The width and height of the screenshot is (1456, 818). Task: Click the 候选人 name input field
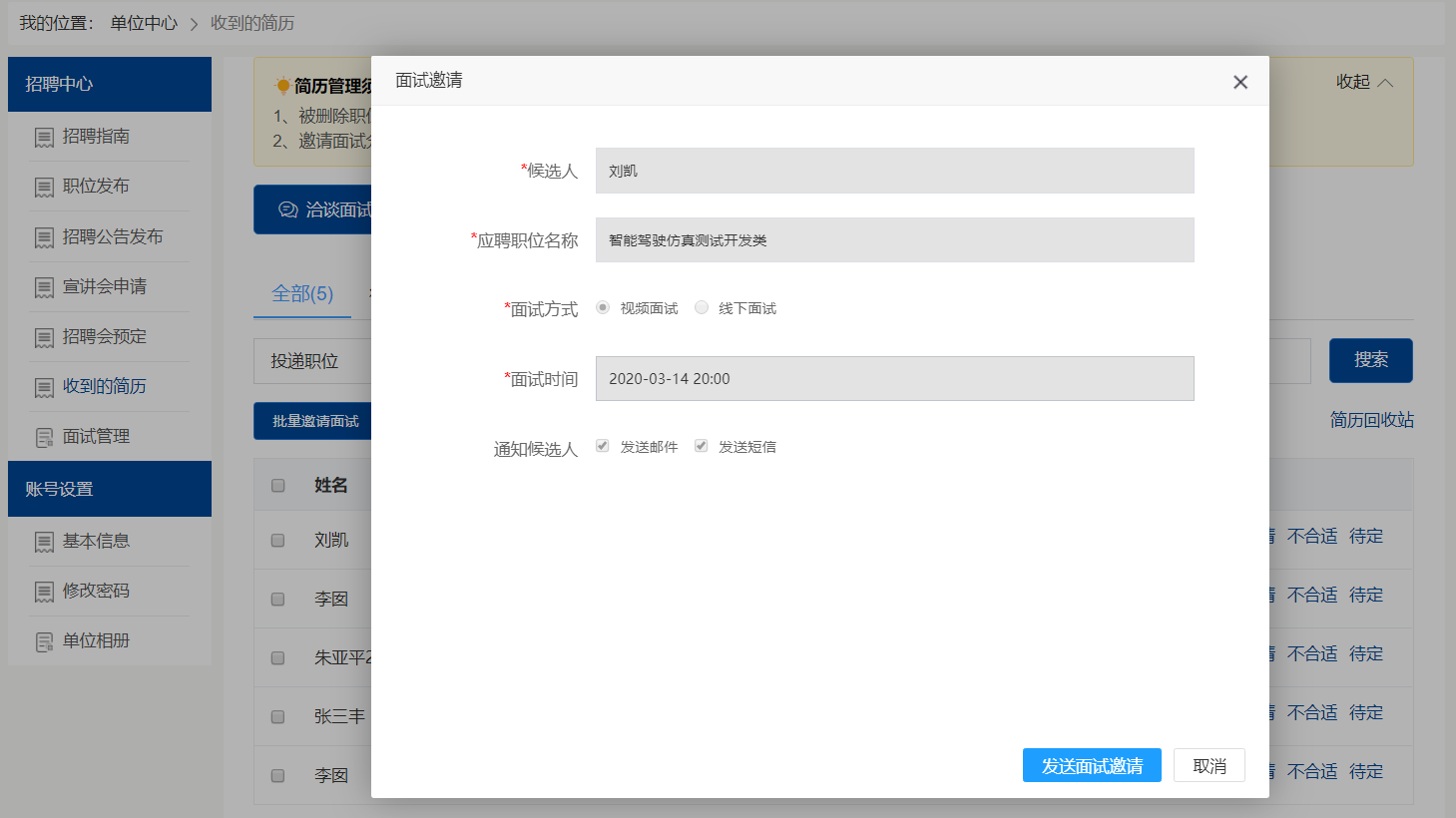(894, 171)
